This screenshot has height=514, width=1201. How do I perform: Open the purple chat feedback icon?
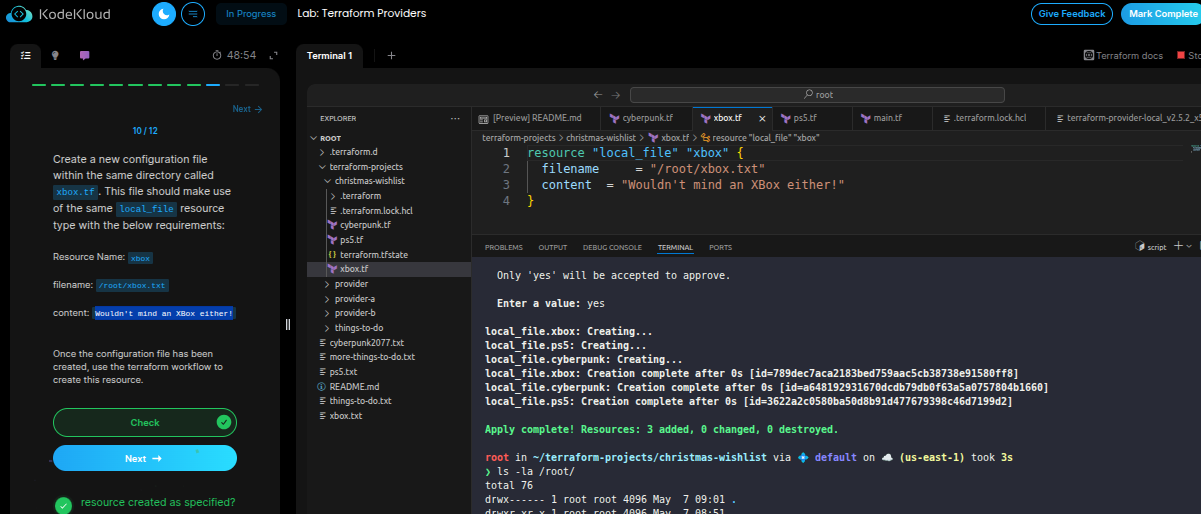coord(85,56)
